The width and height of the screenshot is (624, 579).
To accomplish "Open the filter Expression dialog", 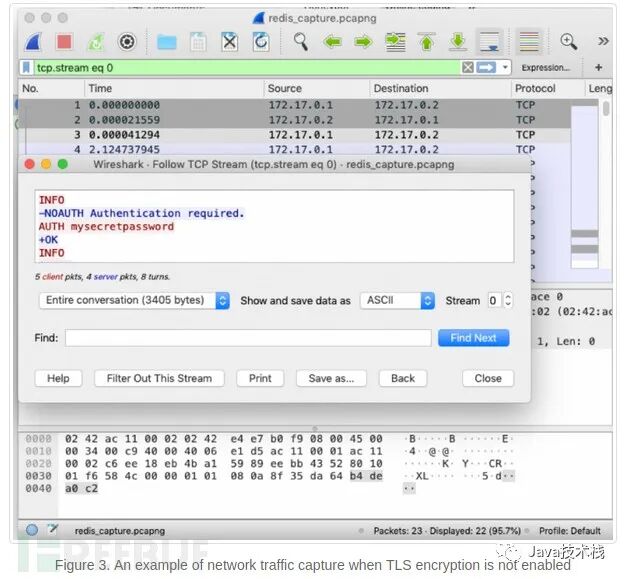I will [546, 68].
